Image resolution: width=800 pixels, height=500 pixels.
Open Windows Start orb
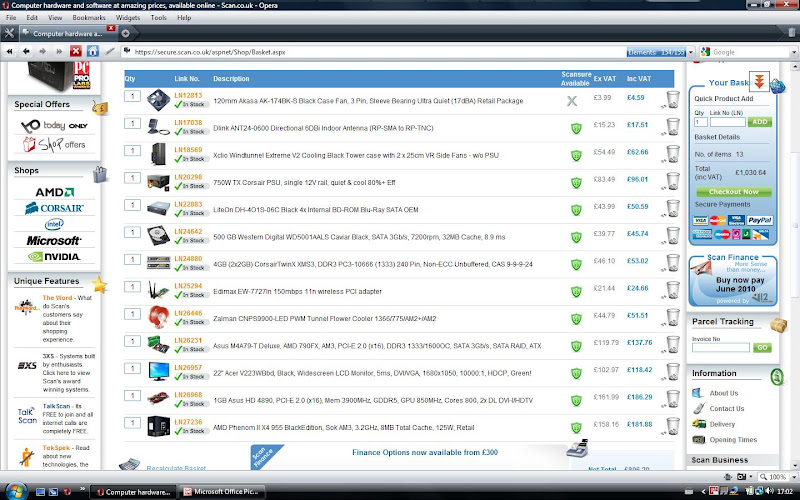point(15,491)
